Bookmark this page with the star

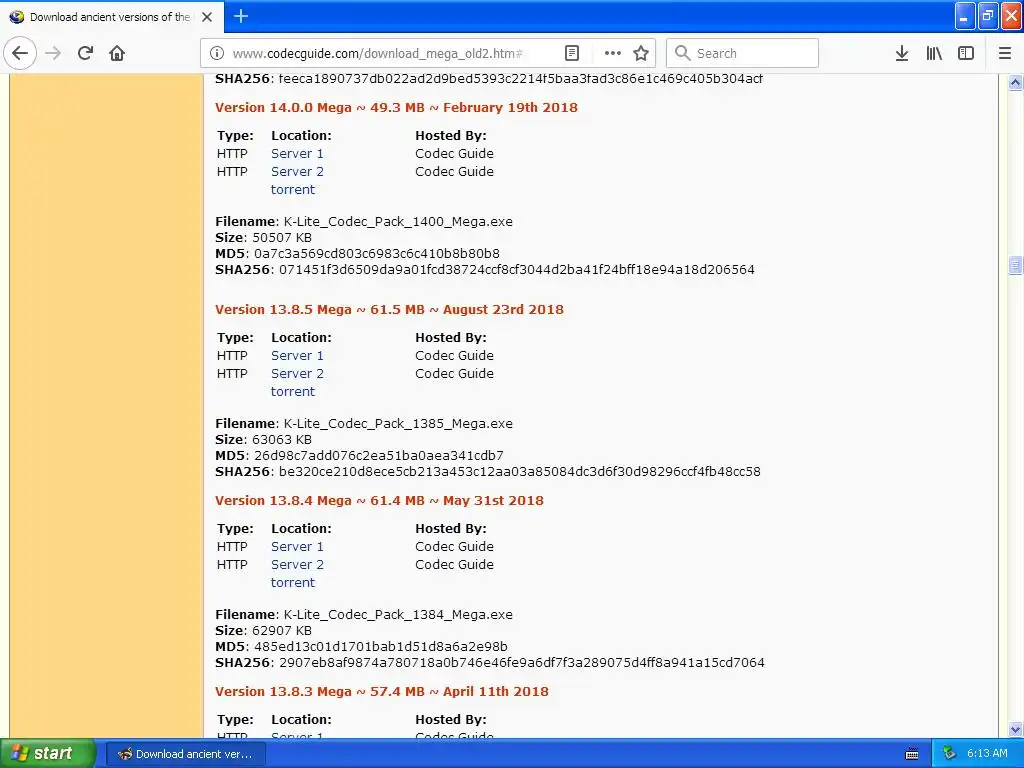(641, 53)
